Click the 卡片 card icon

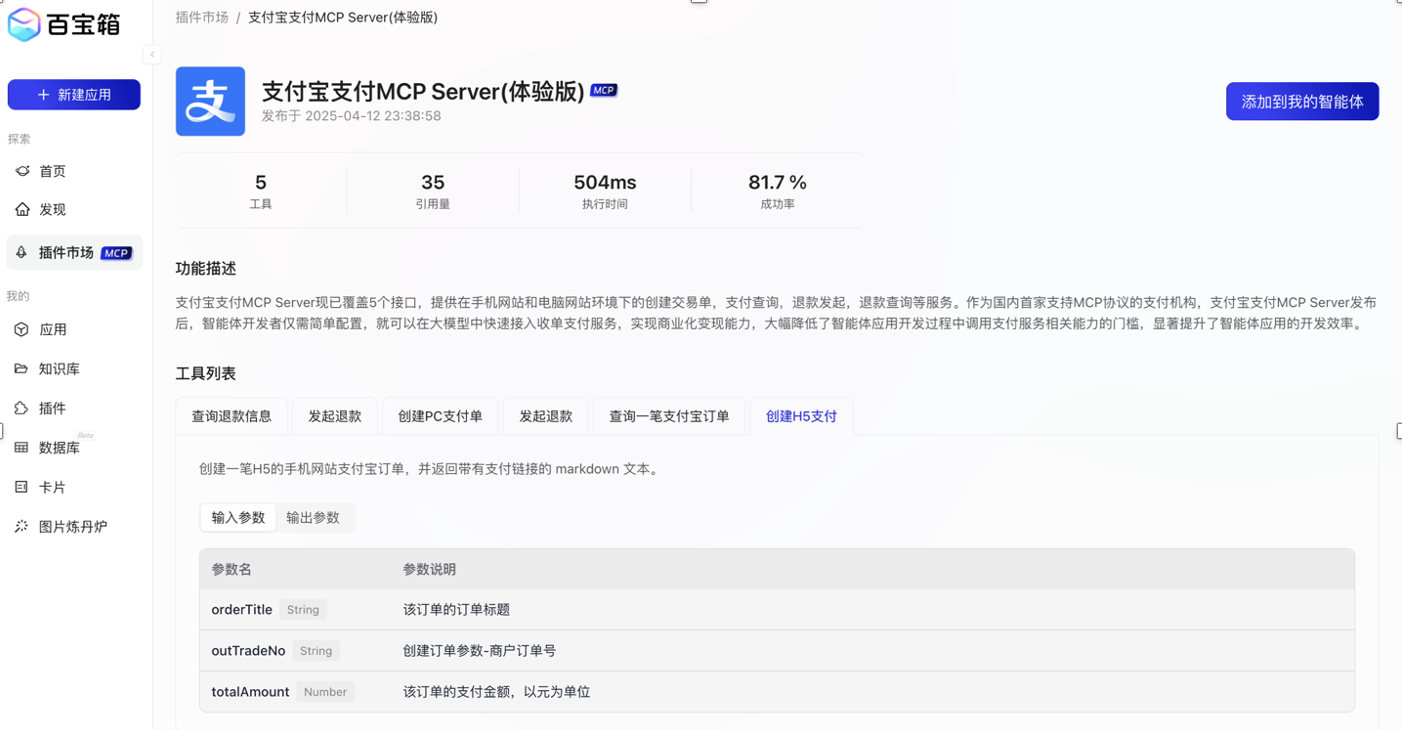(22, 487)
